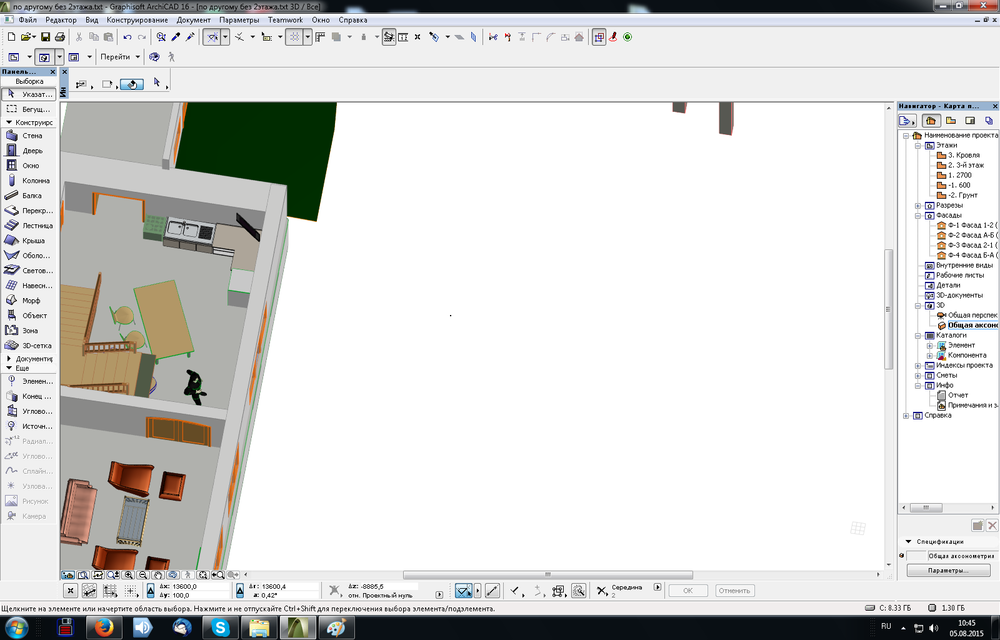Select the Morph tool (Морф)
The image size is (1000, 640).
pyautogui.click(x=30, y=300)
